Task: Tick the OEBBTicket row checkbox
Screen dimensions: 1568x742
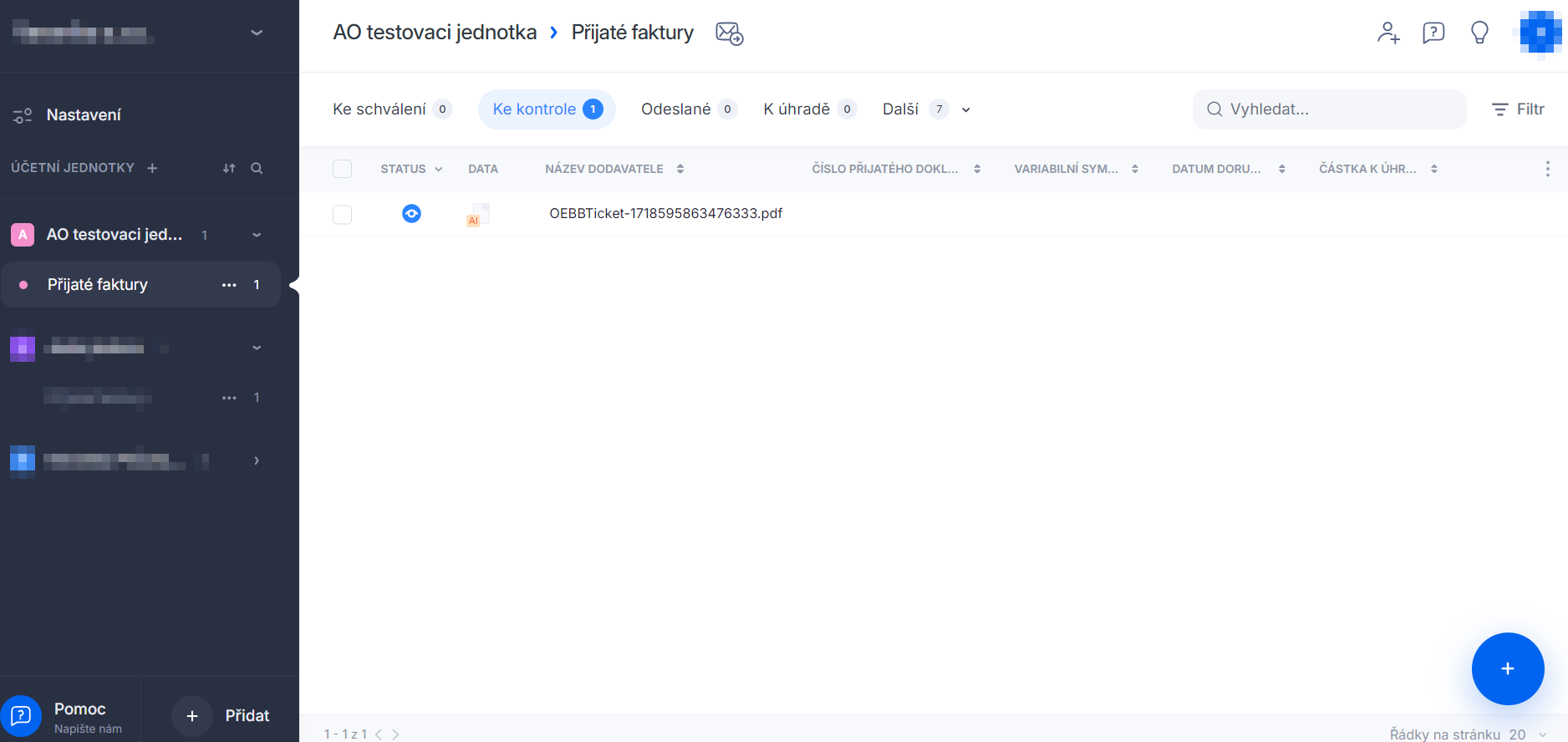Action: (342, 215)
